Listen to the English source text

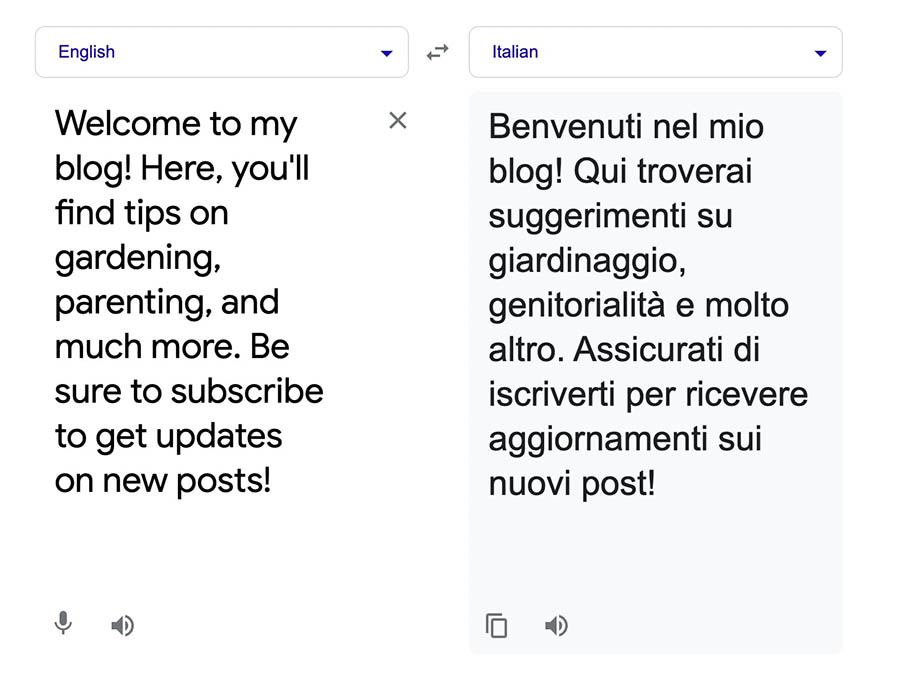(x=122, y=626)
